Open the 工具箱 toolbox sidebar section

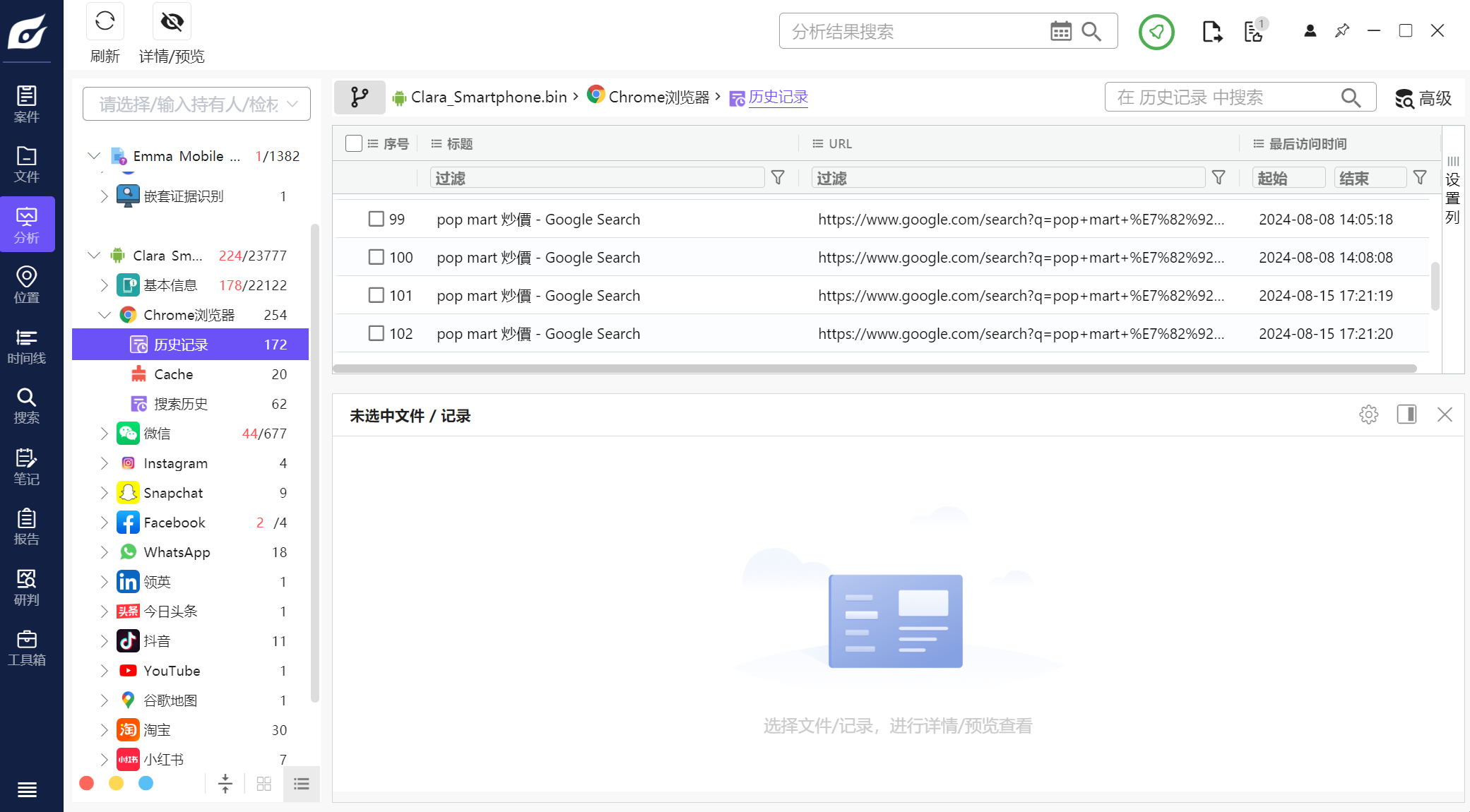click(27, 647)
